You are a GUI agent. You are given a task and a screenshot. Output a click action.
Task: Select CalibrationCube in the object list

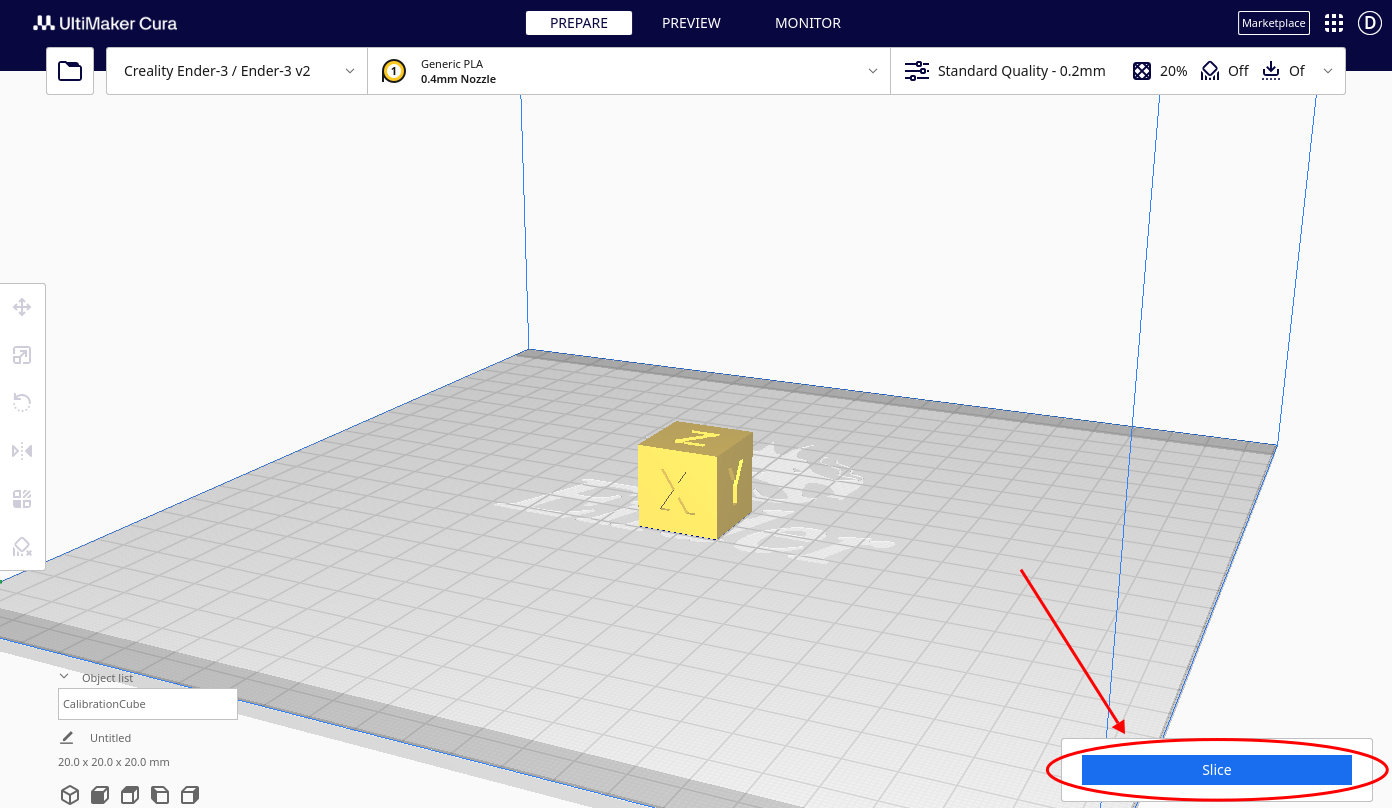pyautogui.click(x=148, y=704)
